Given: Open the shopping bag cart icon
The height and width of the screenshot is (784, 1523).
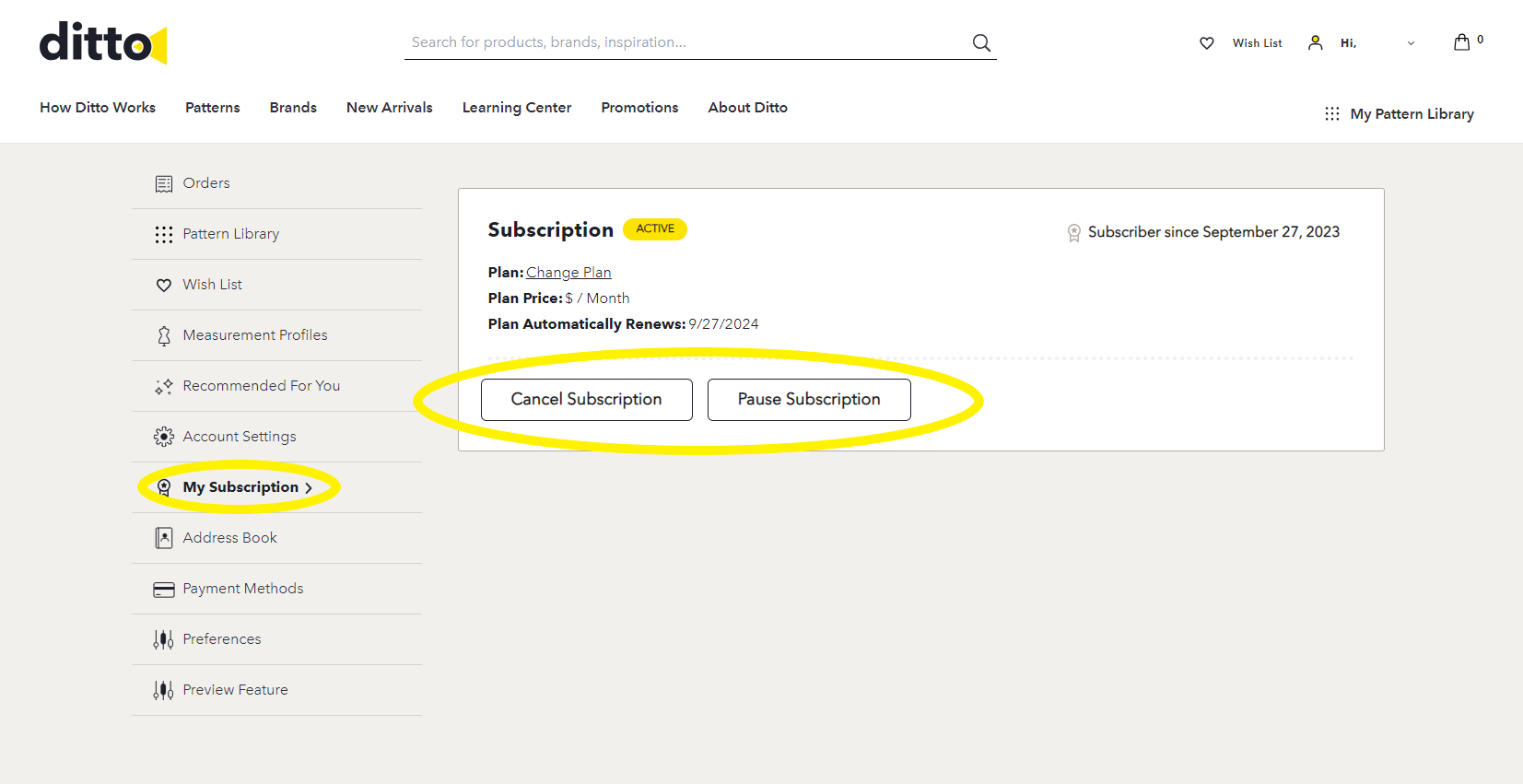Looking at the screenshot, I should 1461,42.
